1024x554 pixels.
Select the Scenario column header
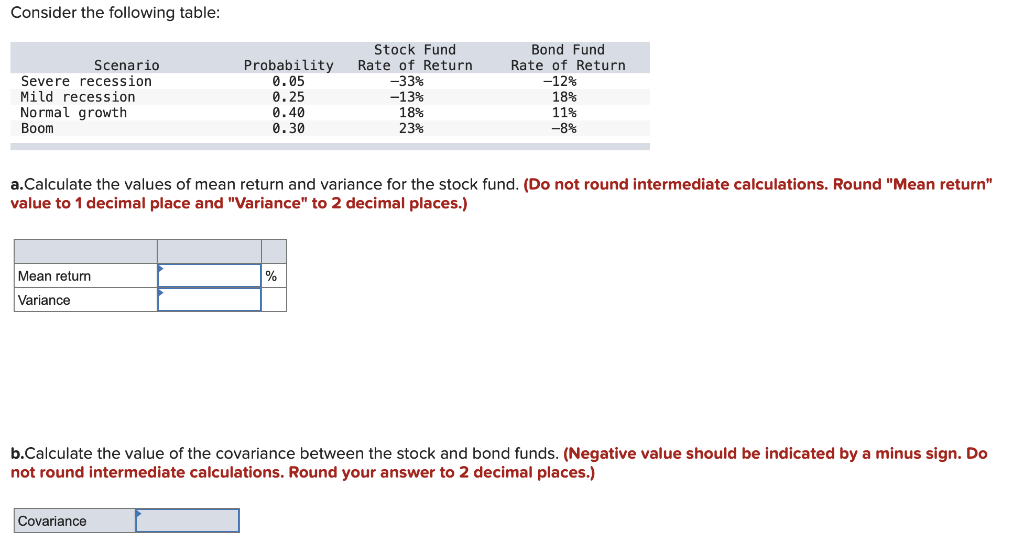[127, 65]
